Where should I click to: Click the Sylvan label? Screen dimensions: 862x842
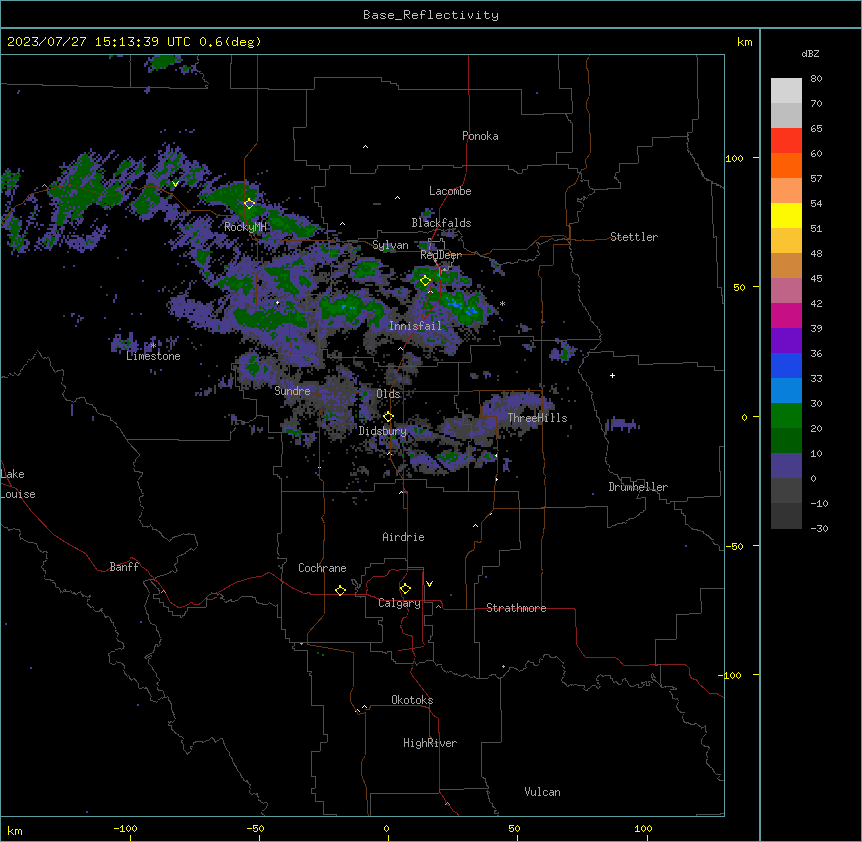tap(390, 245)
